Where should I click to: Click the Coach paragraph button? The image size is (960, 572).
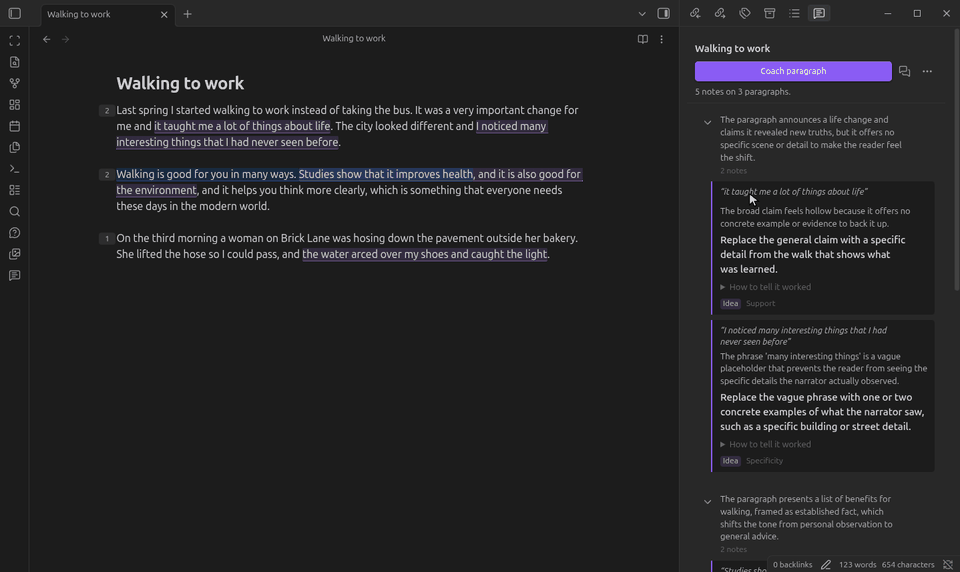(x=793, y=71)
